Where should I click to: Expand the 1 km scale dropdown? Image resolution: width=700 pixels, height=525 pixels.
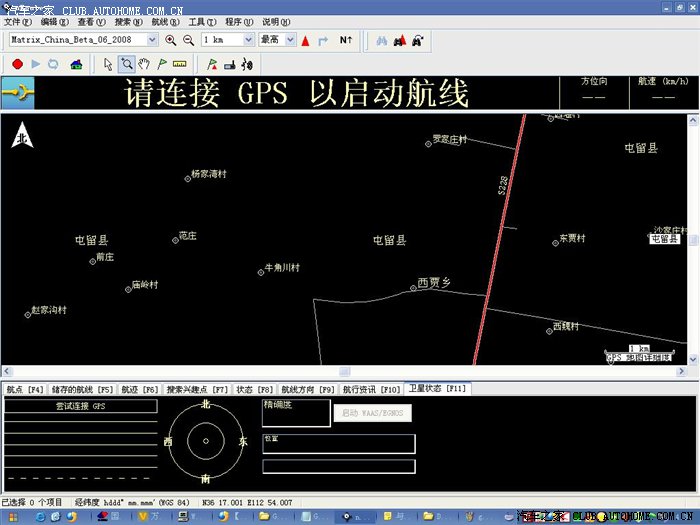point(248,40)
